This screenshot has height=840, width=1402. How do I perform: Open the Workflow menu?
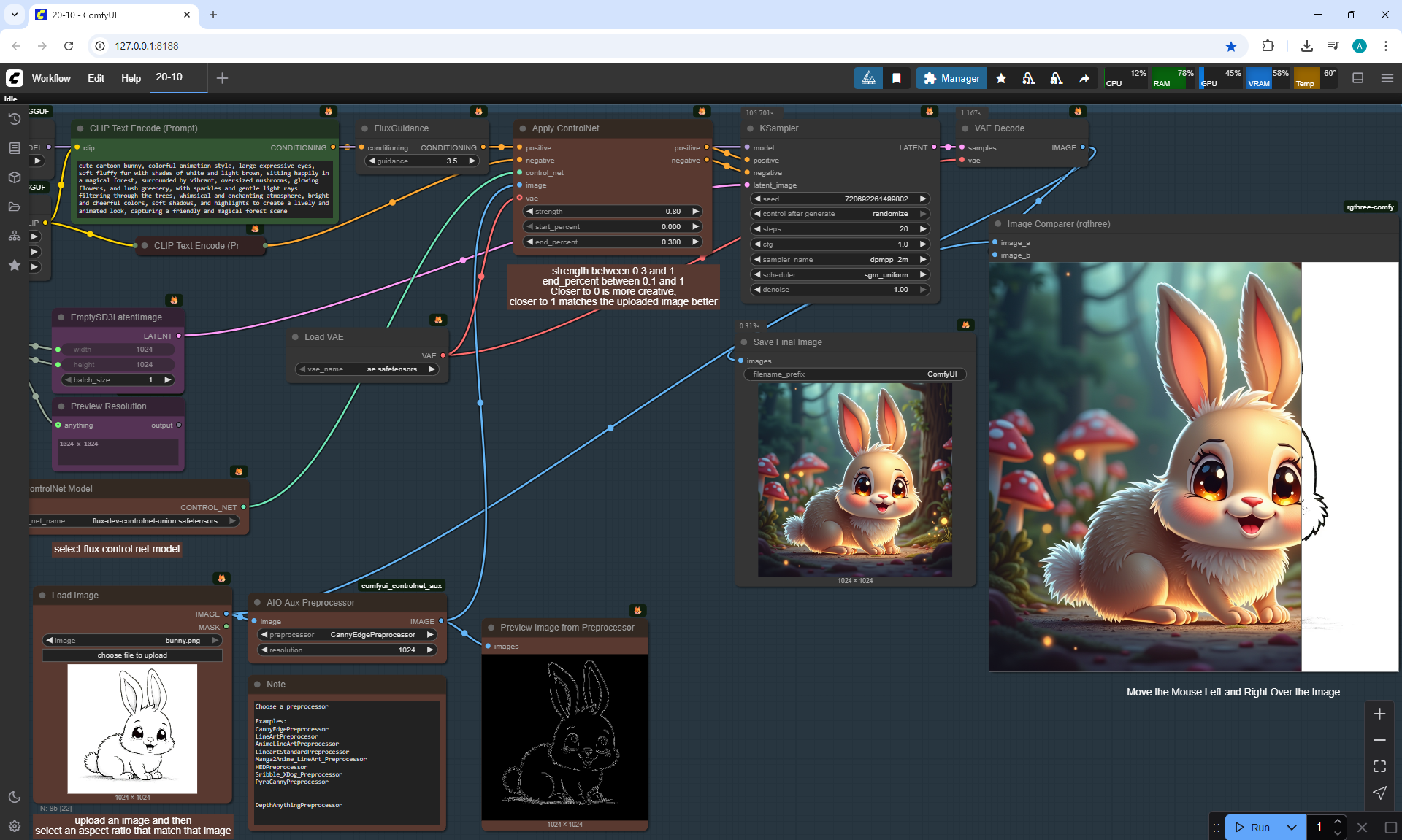click(x=51, y=78)
